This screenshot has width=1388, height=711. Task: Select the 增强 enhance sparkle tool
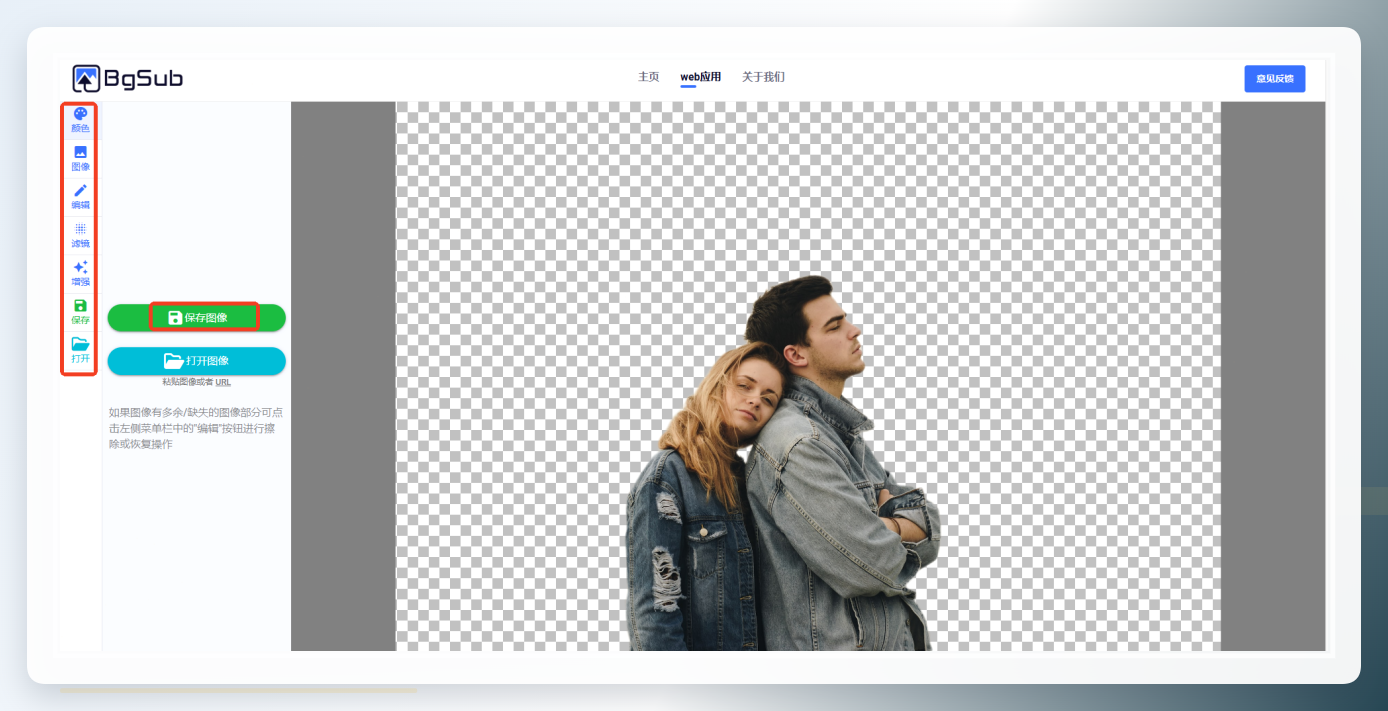[80, 273]
